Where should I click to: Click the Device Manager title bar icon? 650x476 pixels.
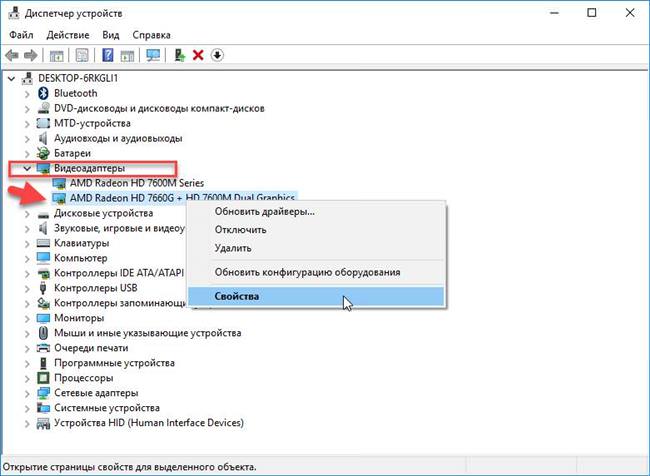coord(14,13)
